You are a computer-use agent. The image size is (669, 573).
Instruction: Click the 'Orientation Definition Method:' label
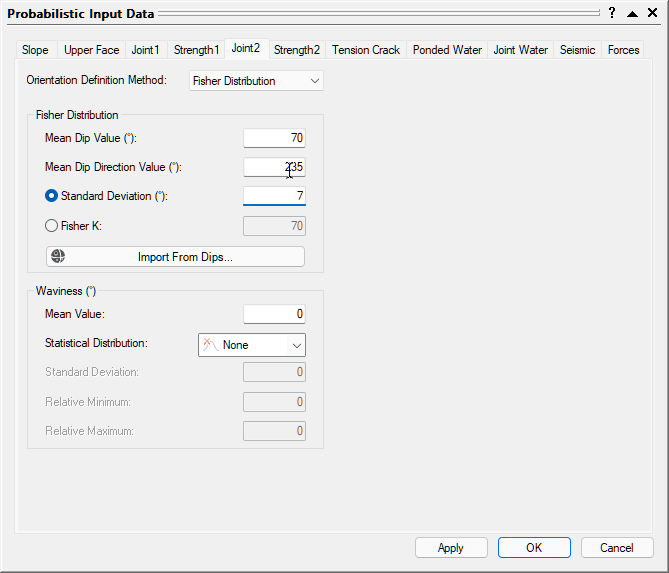click(96, 80)
